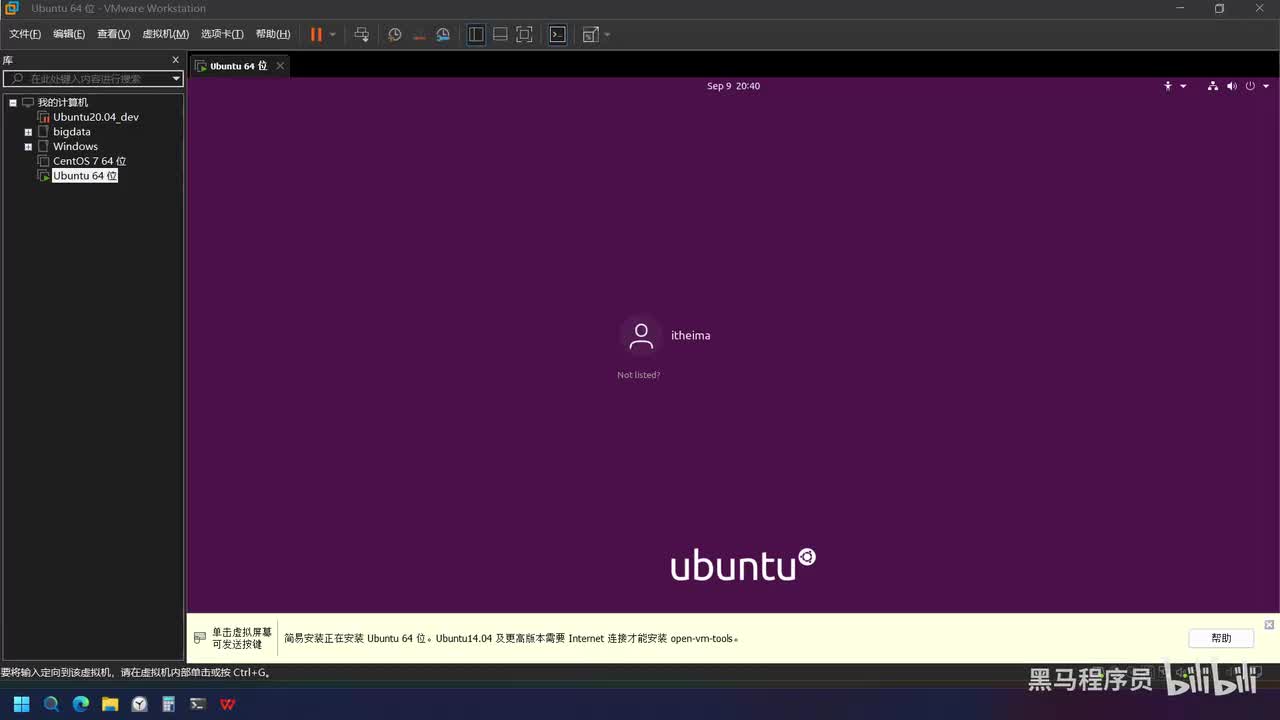Viewport: 1280px width, 720px height.
Task: Open the power options dropdown beside the pause icon
Action: 333,34
